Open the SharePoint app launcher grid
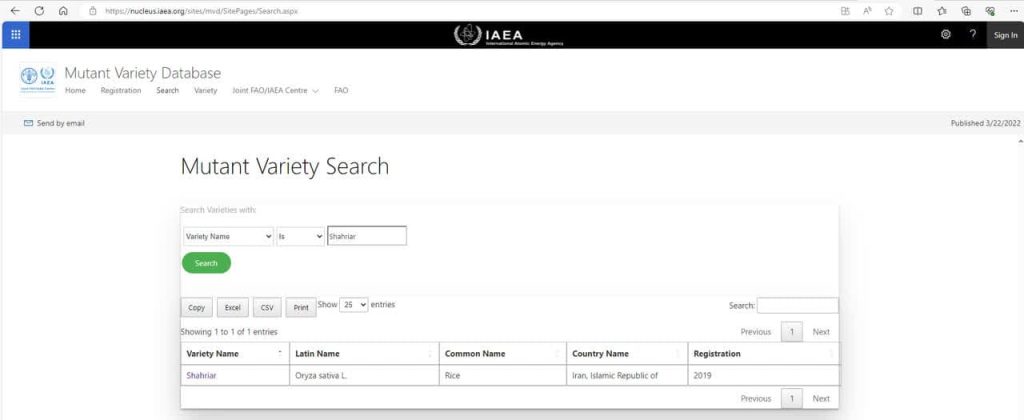 pyautogui.click(x=15, y=35)
